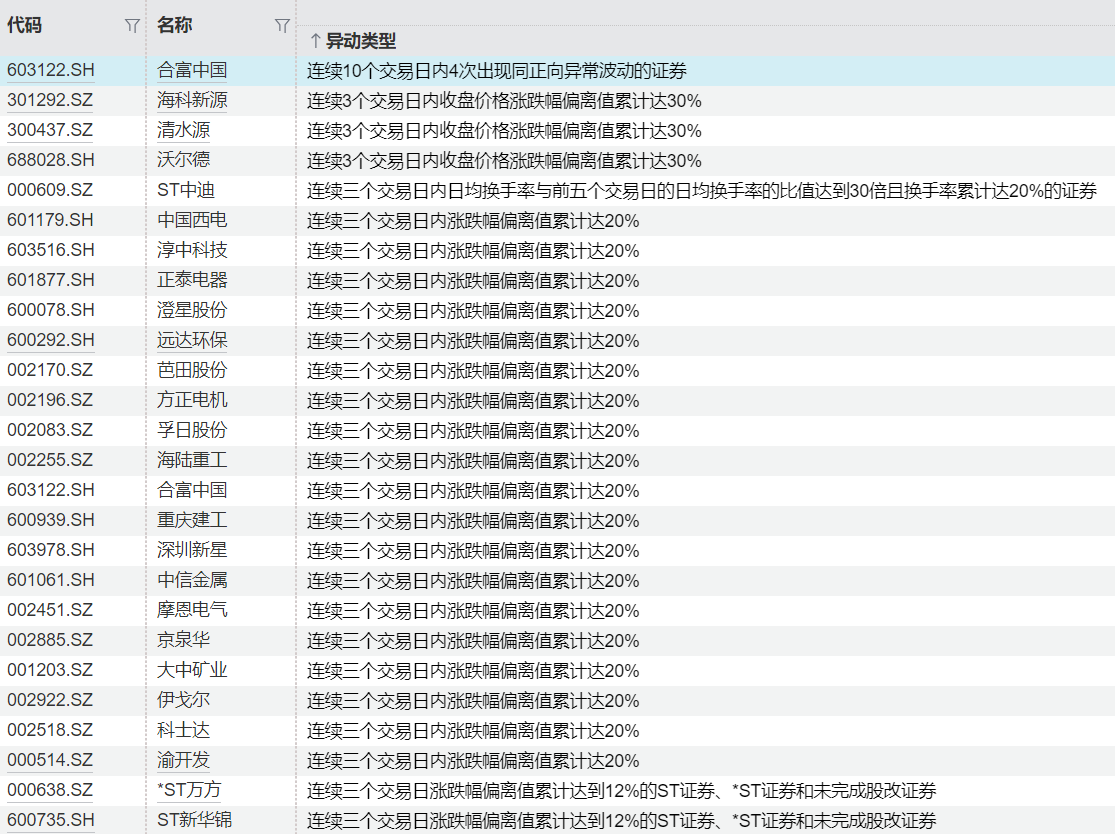Click stock name 中信金属
This screenshot has width=1115, height=834.
click(x=192, y=581)
